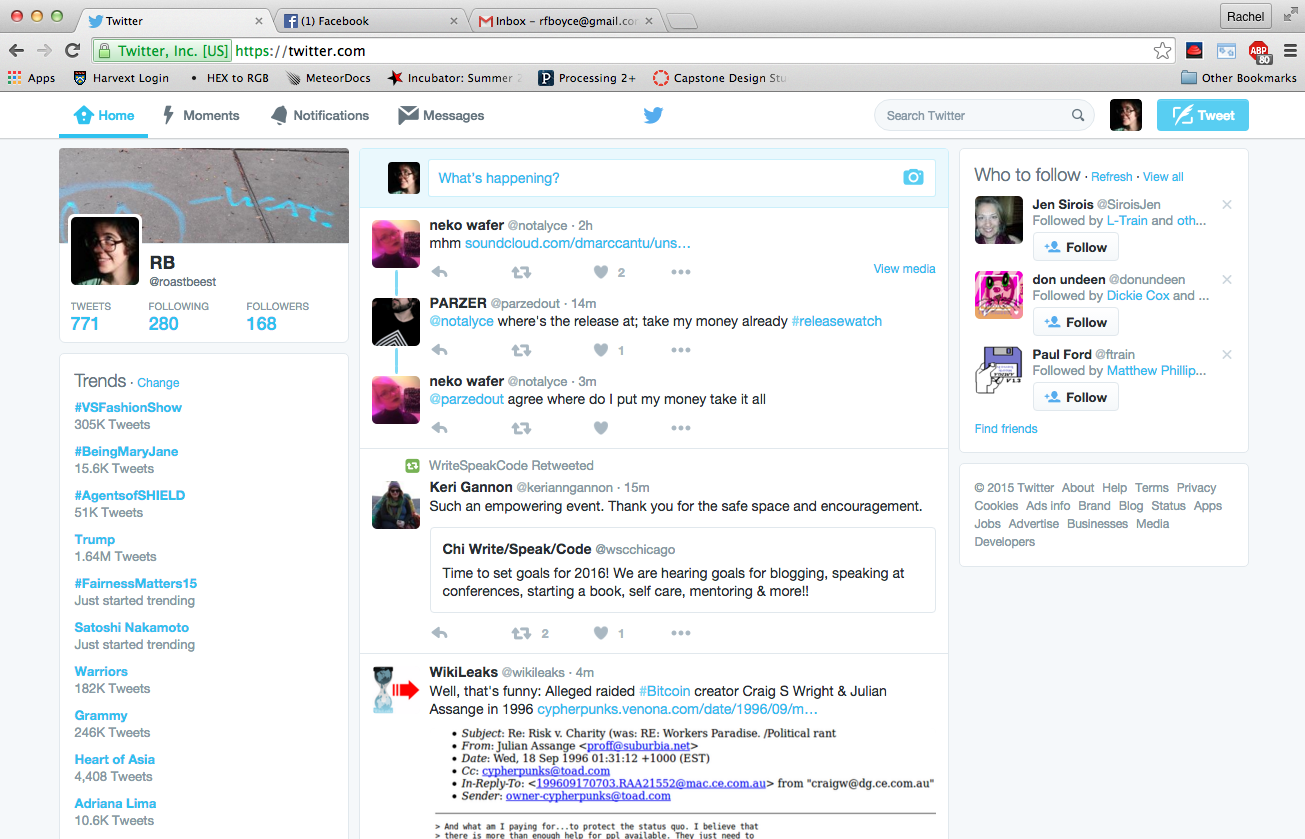Reply to neko wafer's 'agree where do I put' tweet

[439, 428]
